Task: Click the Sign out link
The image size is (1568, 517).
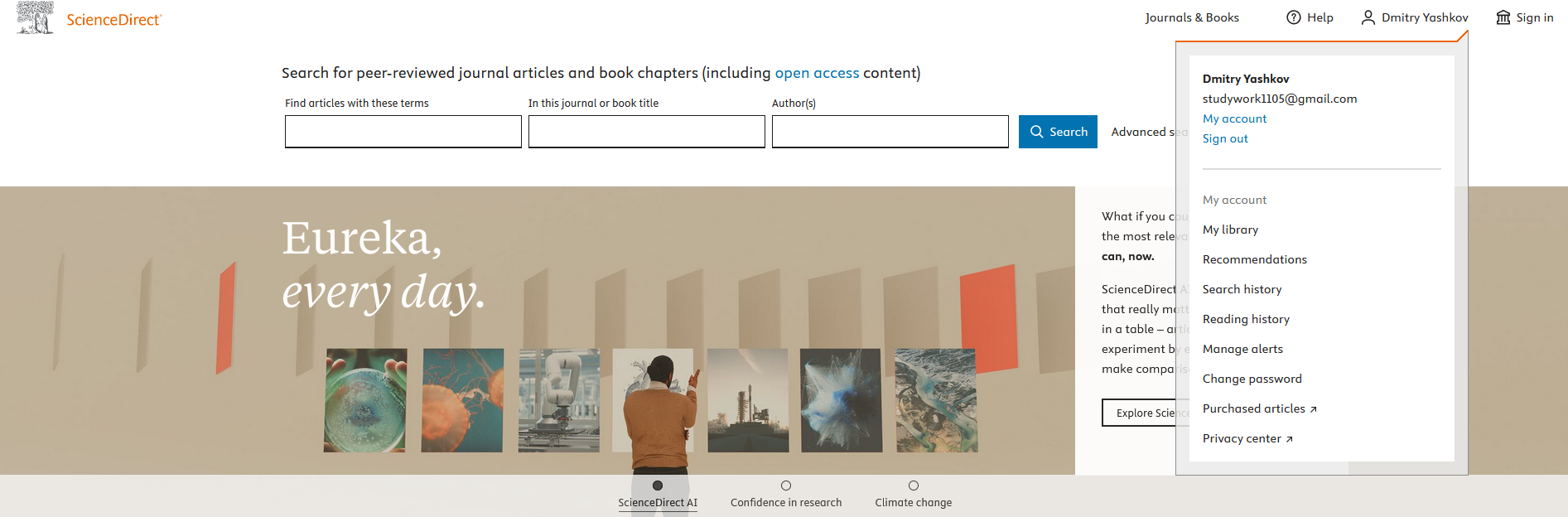Action: coord(1225,138)
